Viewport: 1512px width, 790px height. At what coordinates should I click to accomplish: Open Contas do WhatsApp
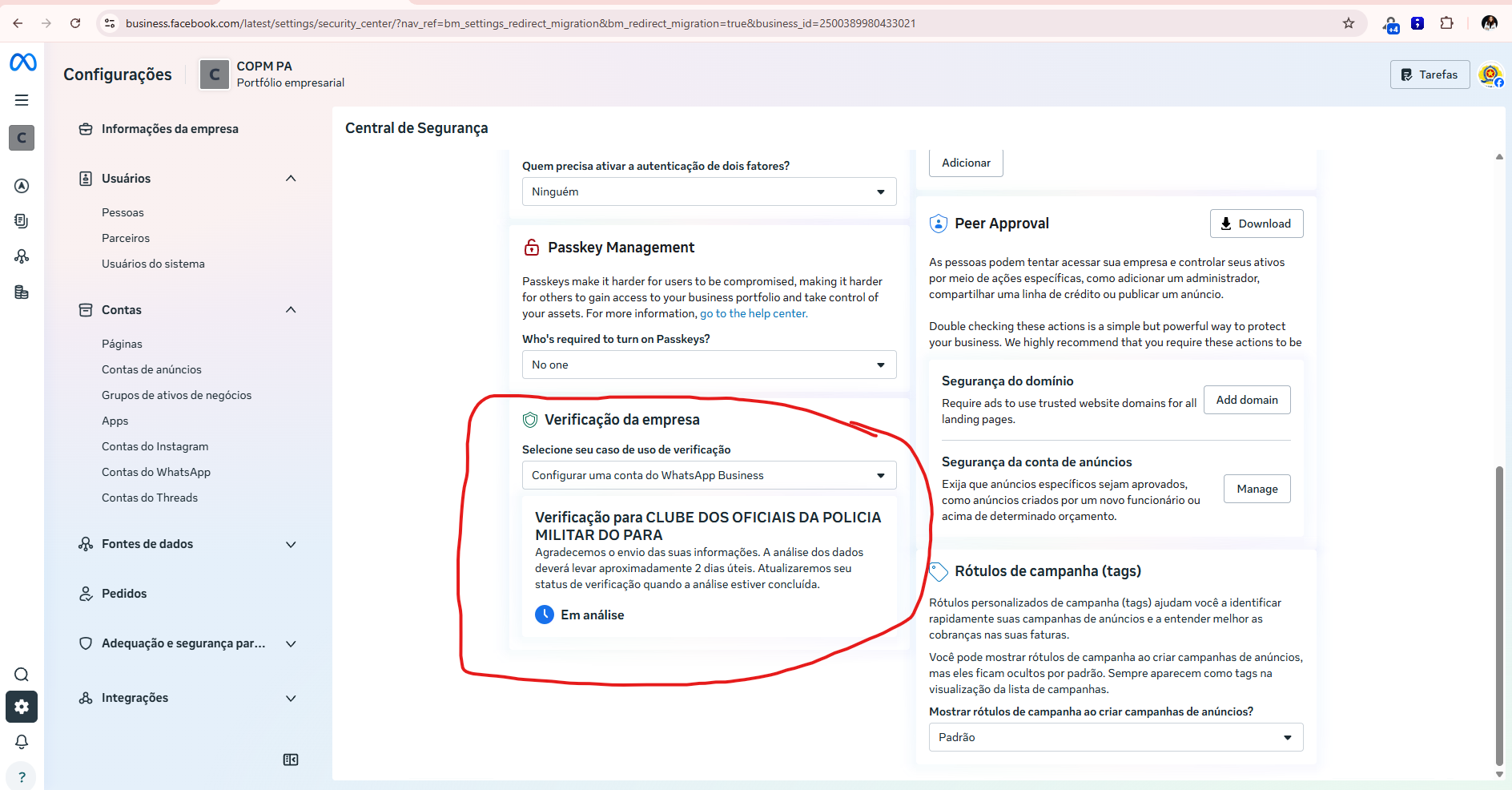click(156, 472)
